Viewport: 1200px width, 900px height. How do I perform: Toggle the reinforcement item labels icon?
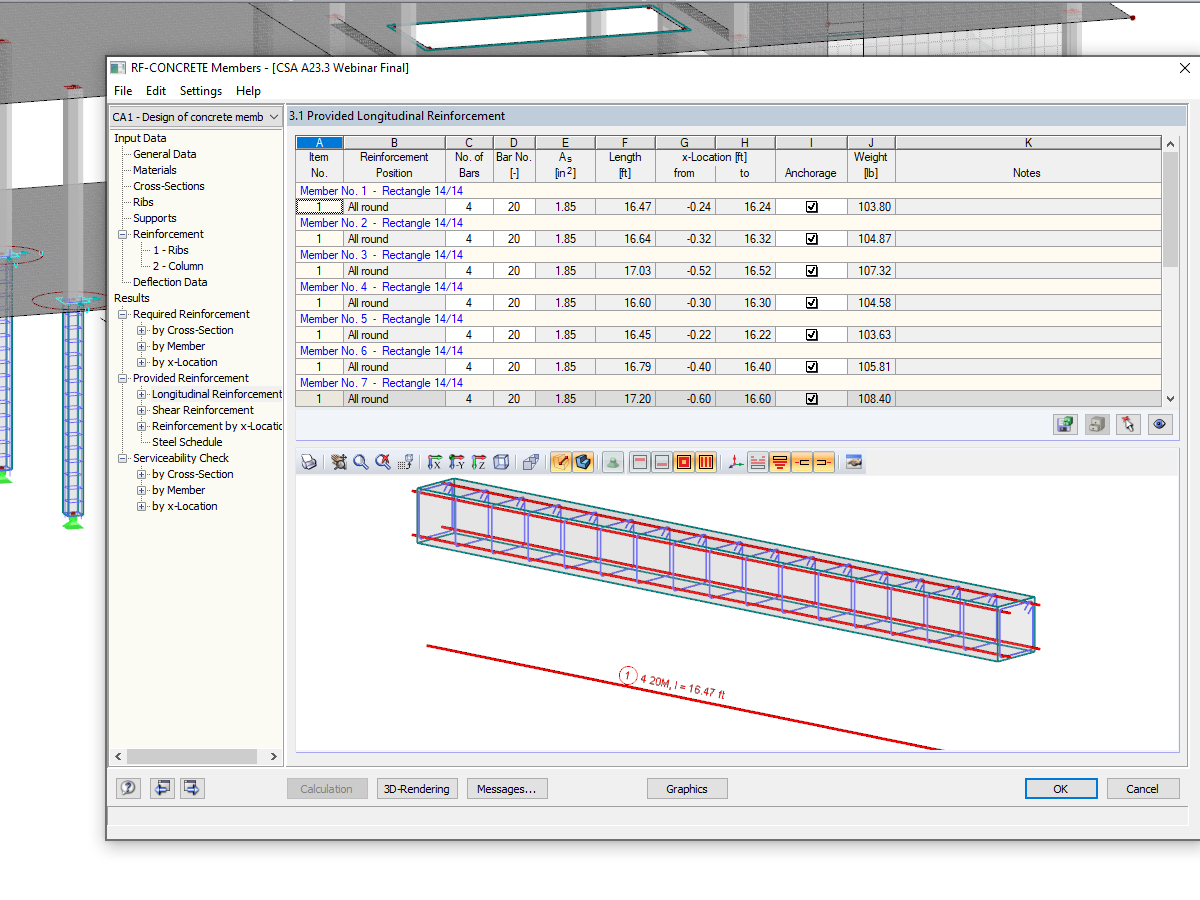(780, 462)
